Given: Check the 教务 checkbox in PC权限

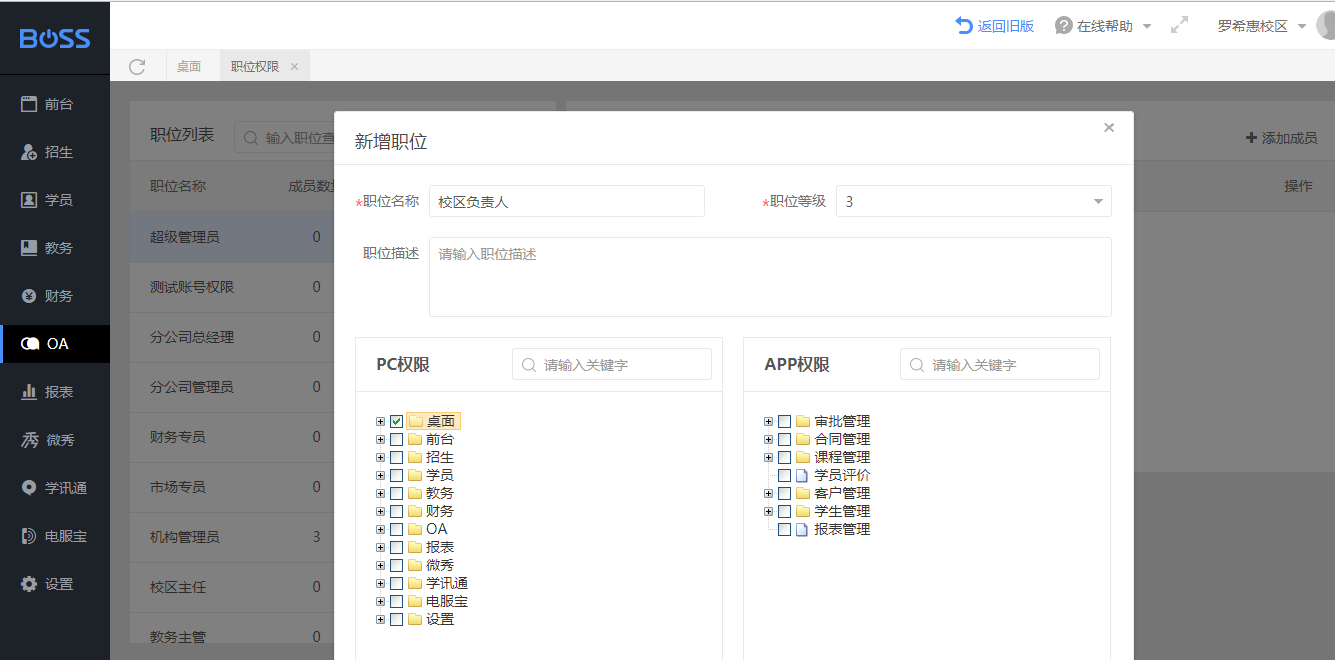Looking at the screenshot, I should click(x=397, y=493).
